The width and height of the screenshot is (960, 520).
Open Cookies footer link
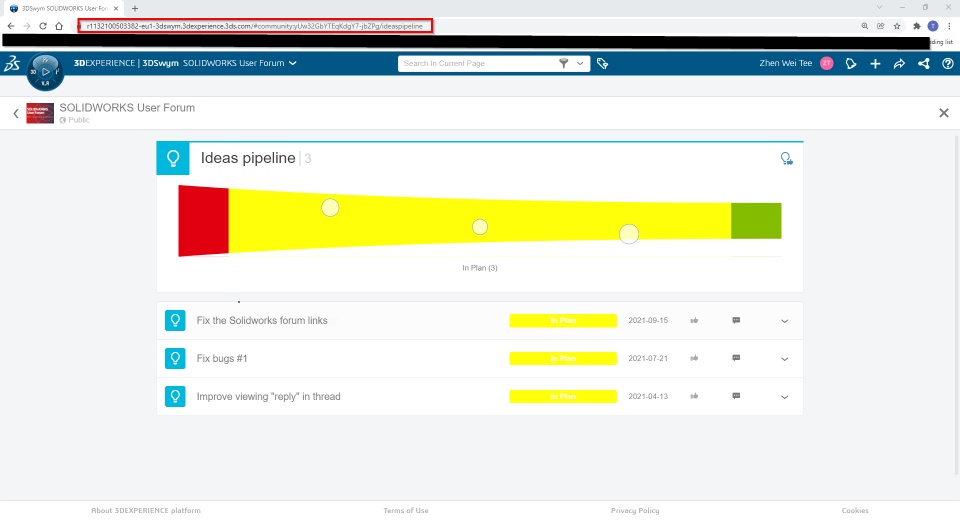point(855,510)
